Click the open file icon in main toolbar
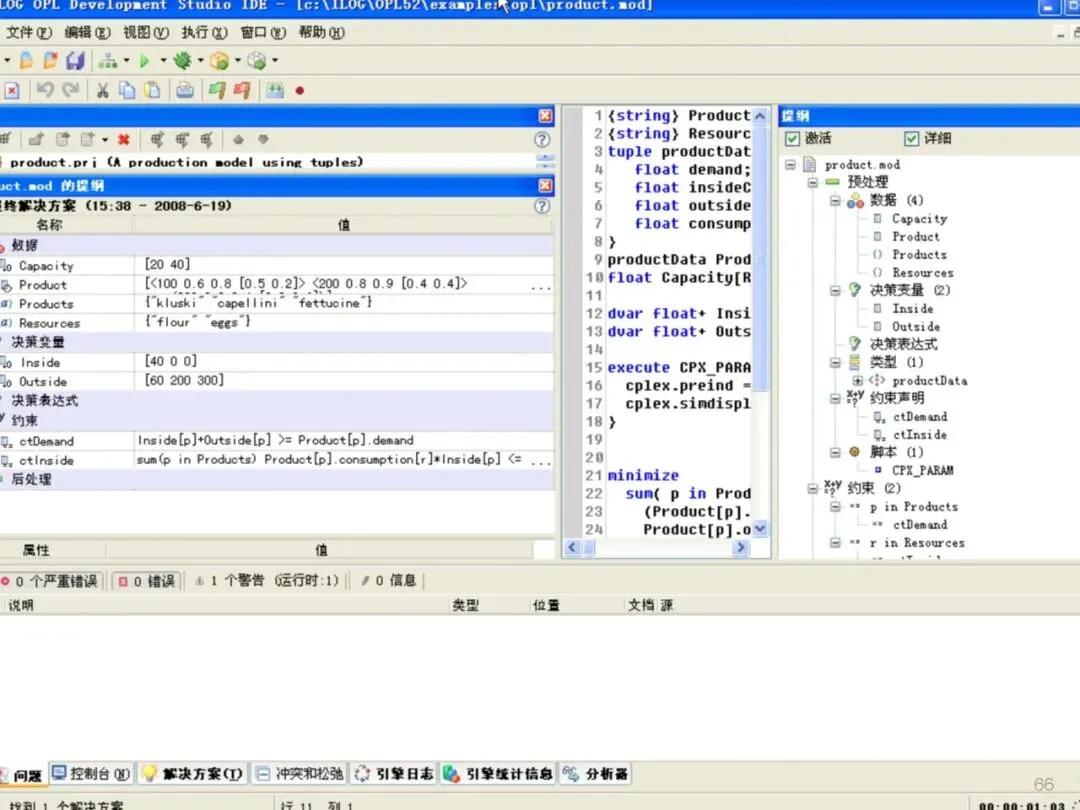1080x810 pixels. [26, 61]
